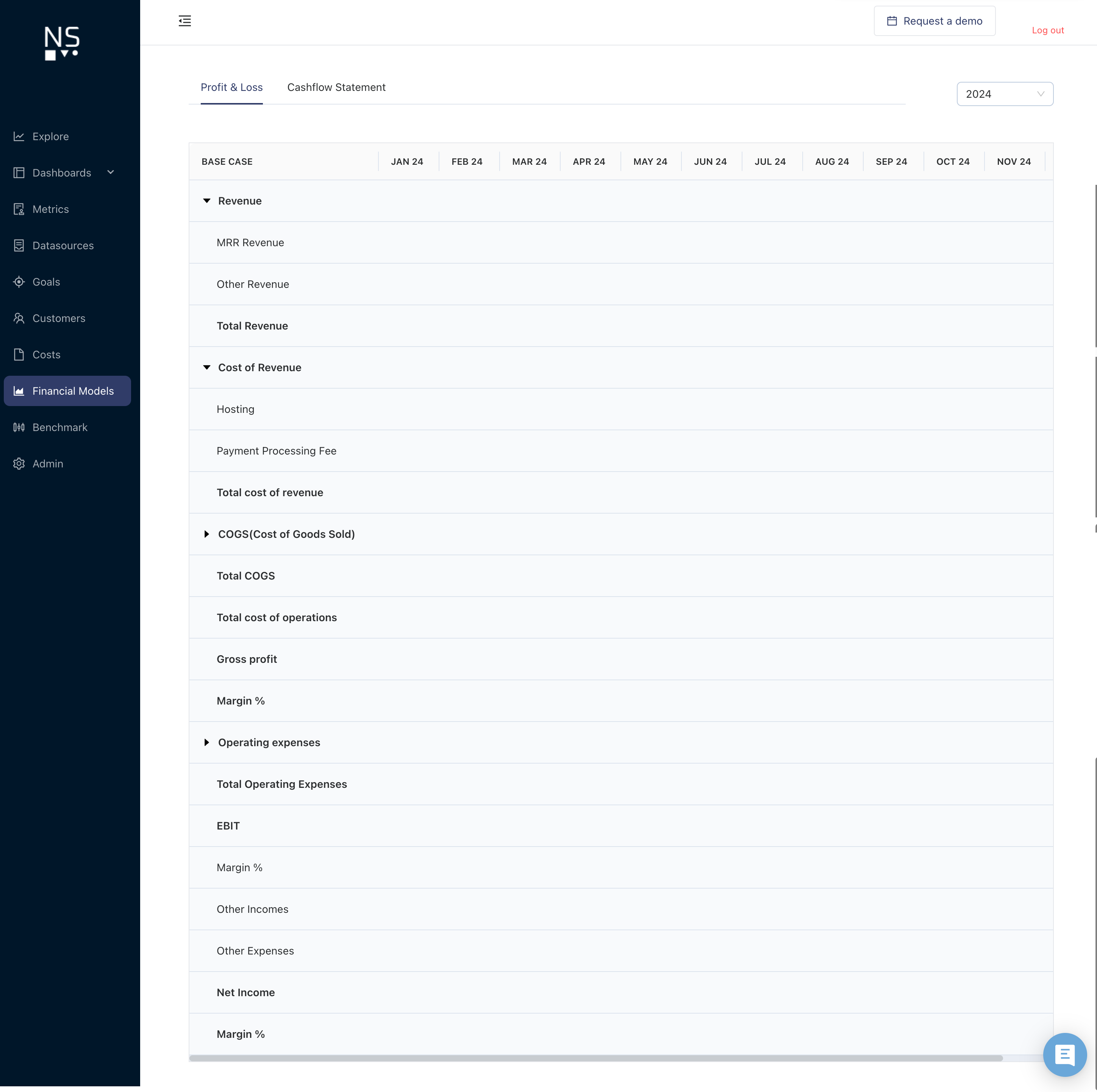Switch to the Cashflow Statement tab
Screen dimensions: 1097x1092
tap(336, 87)
